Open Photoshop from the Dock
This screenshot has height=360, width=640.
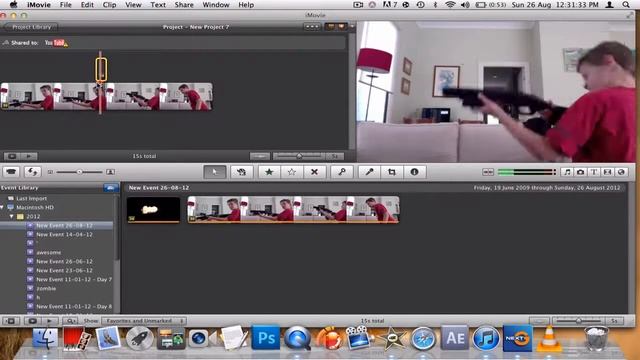click(x=266, y=338)
